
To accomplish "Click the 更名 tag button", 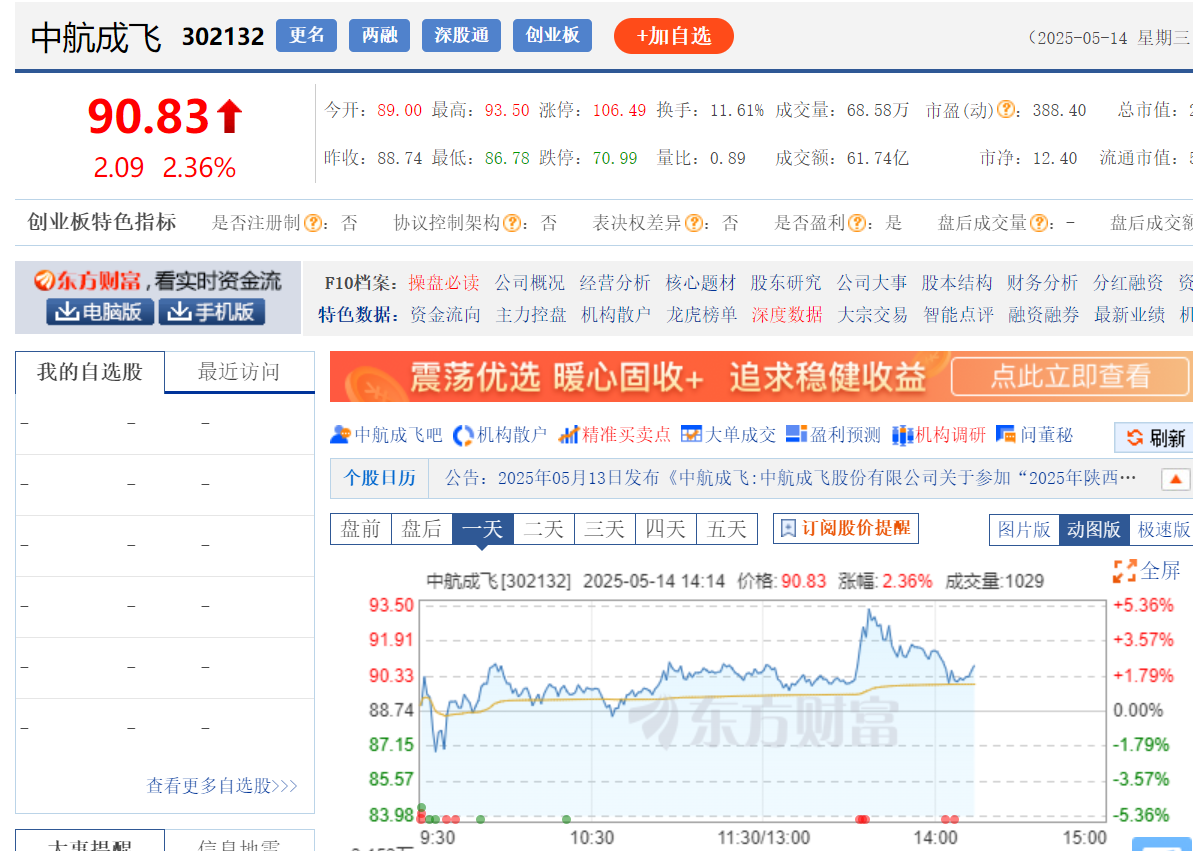I will click(x=307, y=35).
